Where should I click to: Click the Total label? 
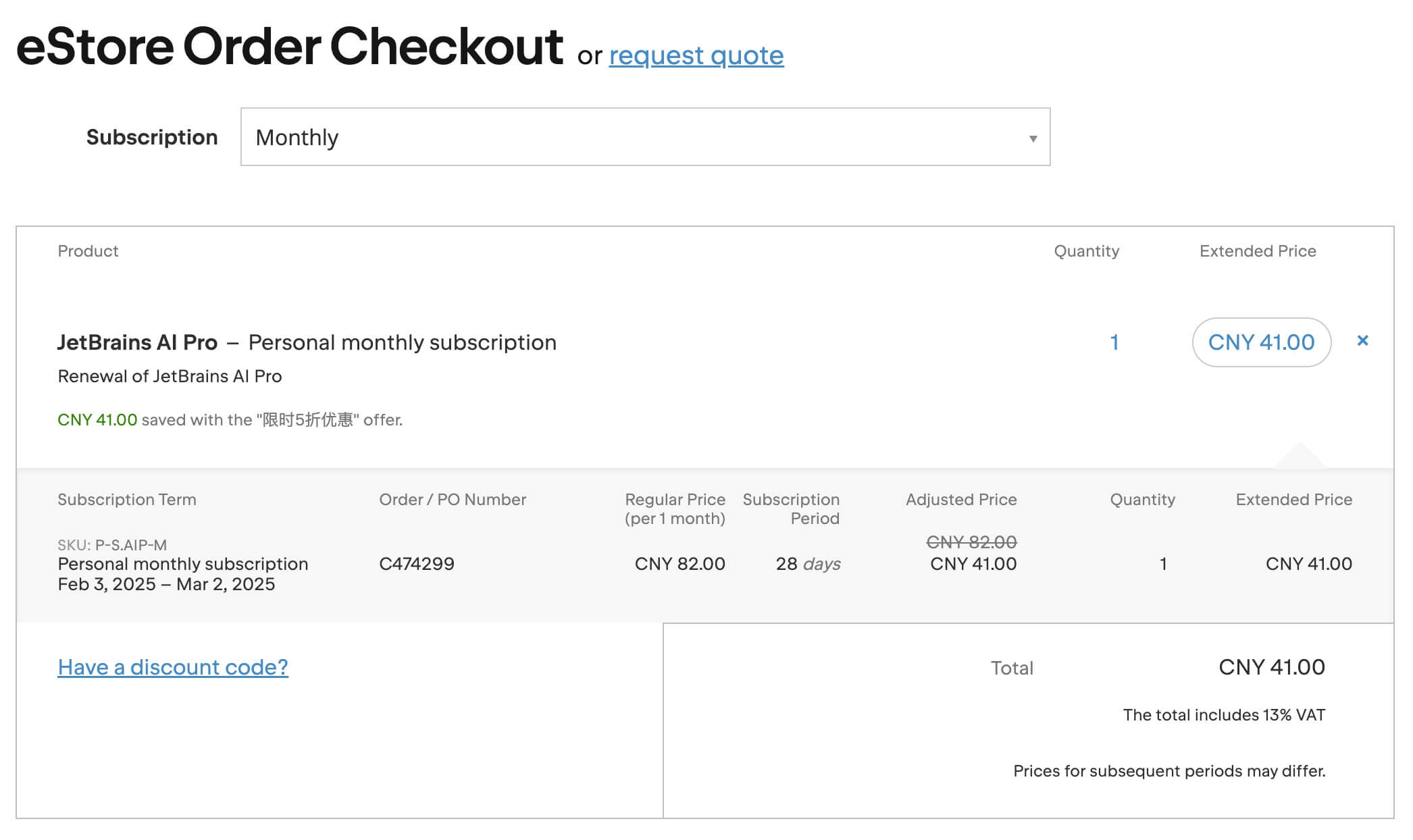[1012, 668]
